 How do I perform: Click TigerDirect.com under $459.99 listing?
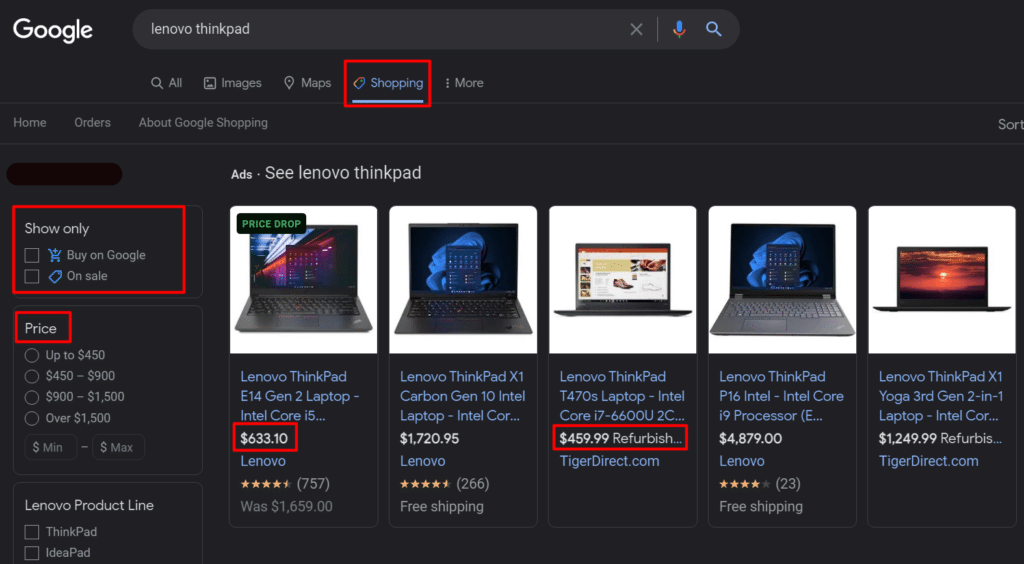pos(609,461)
